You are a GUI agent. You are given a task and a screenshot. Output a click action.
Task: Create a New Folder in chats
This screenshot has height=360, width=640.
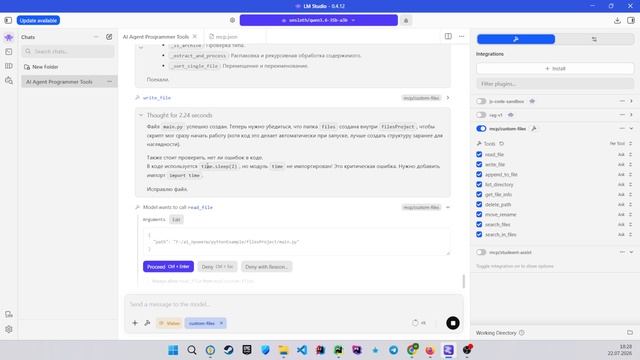[41, 67]
